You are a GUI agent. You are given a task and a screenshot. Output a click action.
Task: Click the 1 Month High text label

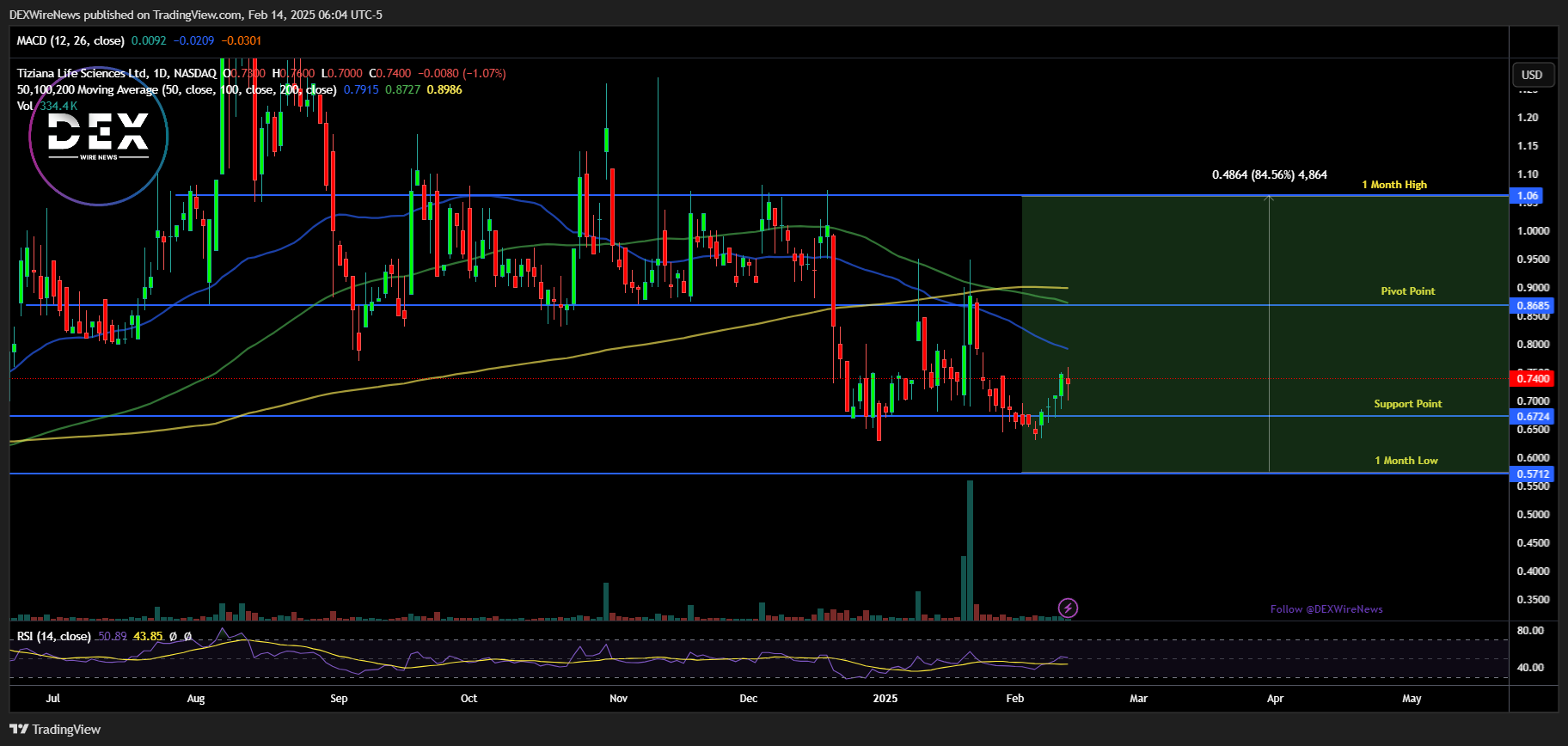(1393, 185)
